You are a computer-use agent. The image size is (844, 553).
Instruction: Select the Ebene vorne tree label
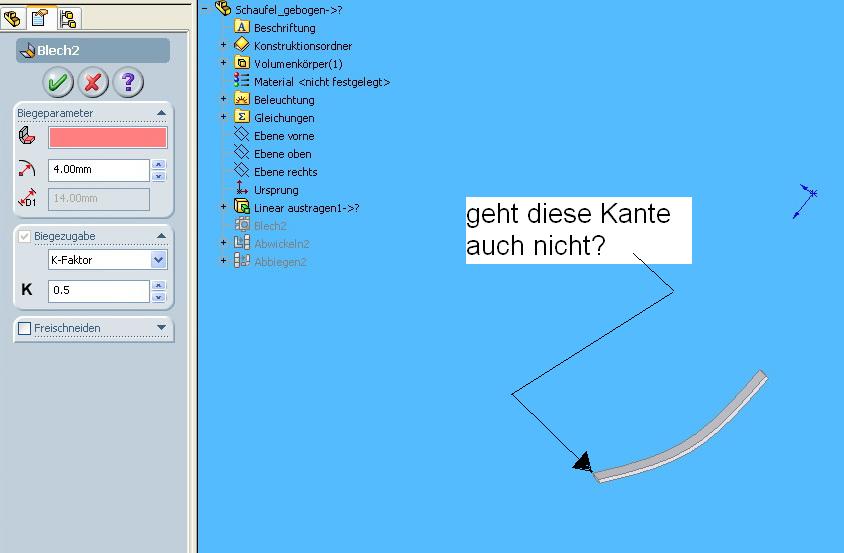pyautogui.click(x=284, y=136)
